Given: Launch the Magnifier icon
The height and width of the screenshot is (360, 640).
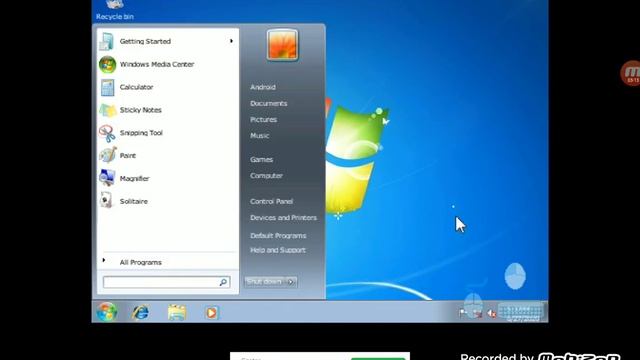Looking at the screenshot, I should click(x=107, y=178).
